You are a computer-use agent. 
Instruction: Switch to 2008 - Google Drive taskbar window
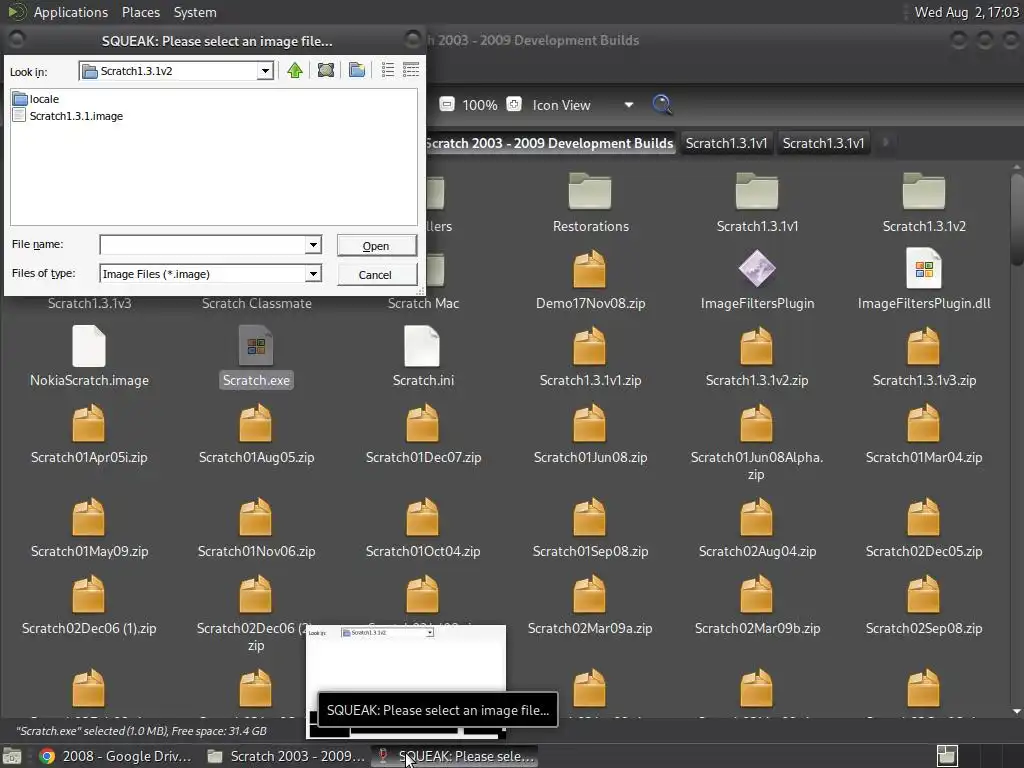coord(115,756)
